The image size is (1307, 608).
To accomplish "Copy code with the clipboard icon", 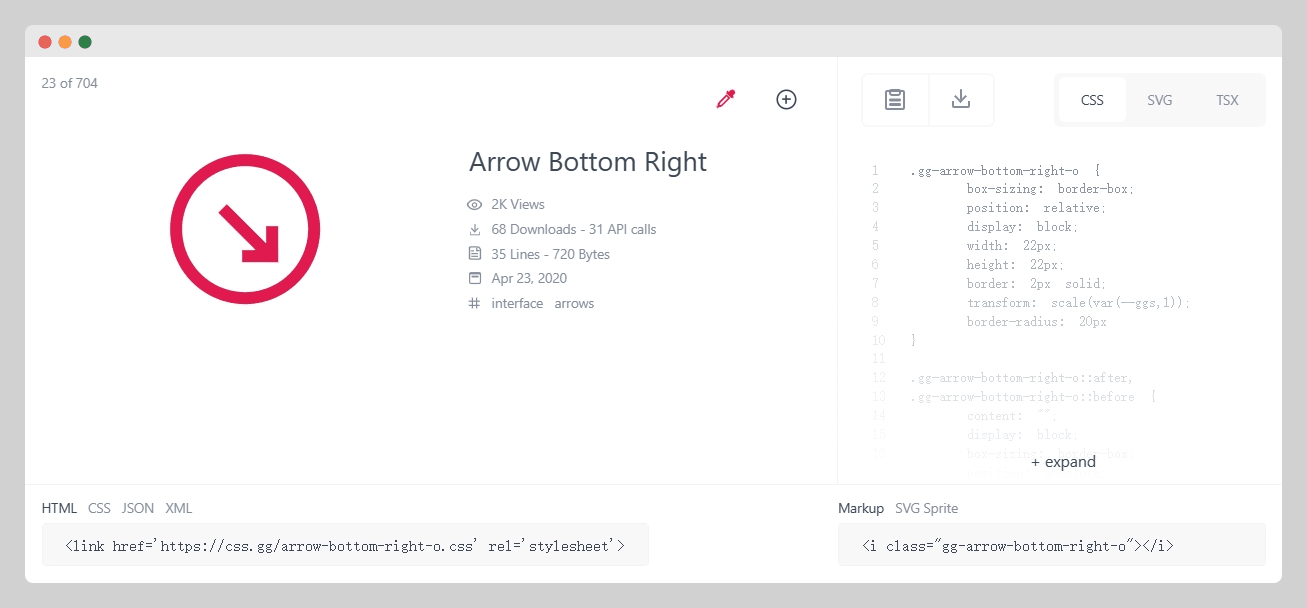I will click(895, 100).
